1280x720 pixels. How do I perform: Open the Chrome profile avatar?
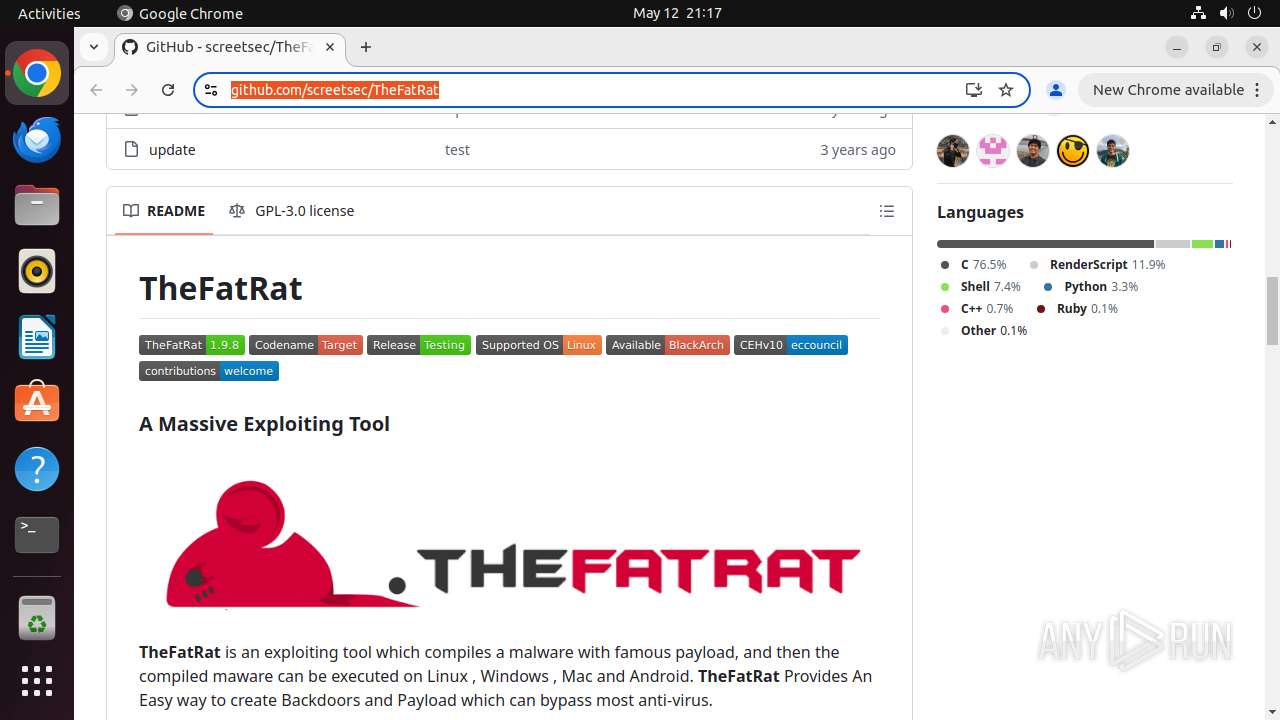point(1055,90)
